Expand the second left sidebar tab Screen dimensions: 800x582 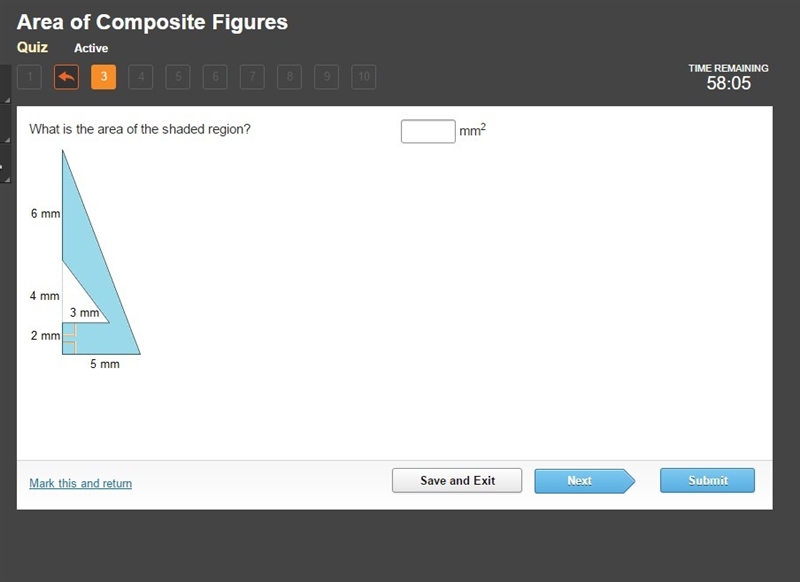6,124
